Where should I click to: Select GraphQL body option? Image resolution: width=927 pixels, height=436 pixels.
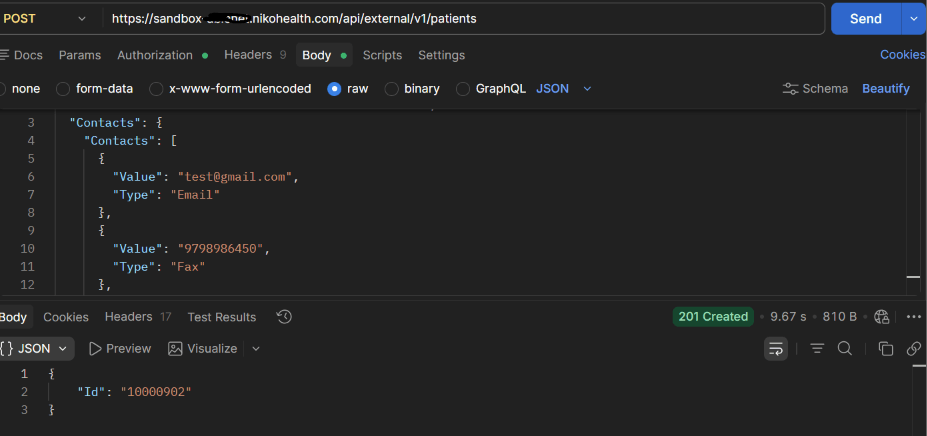tap(491, 89)
